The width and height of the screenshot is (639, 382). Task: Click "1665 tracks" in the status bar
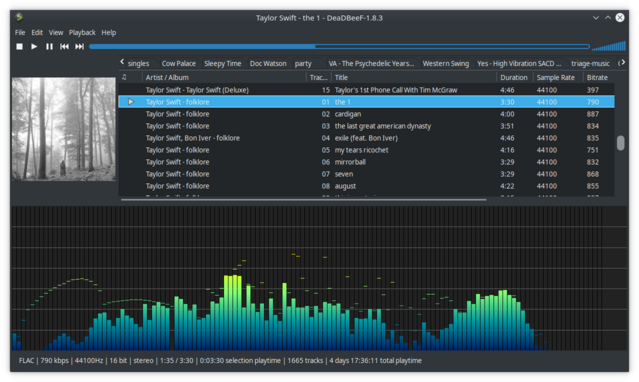(305, 360)
